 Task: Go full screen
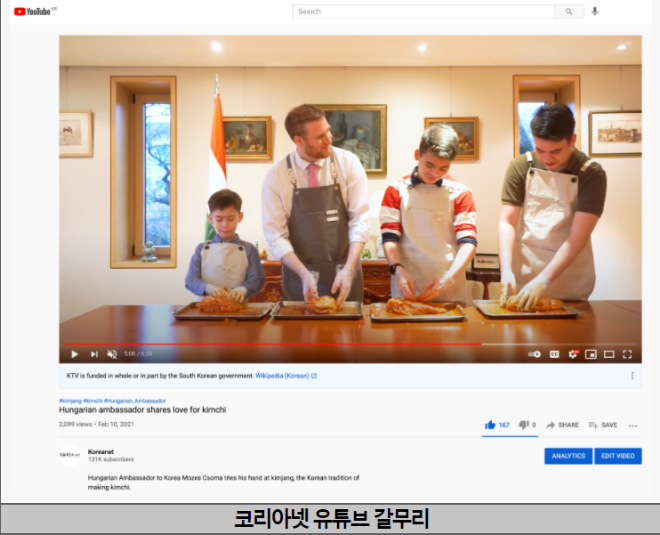(627, 354)
